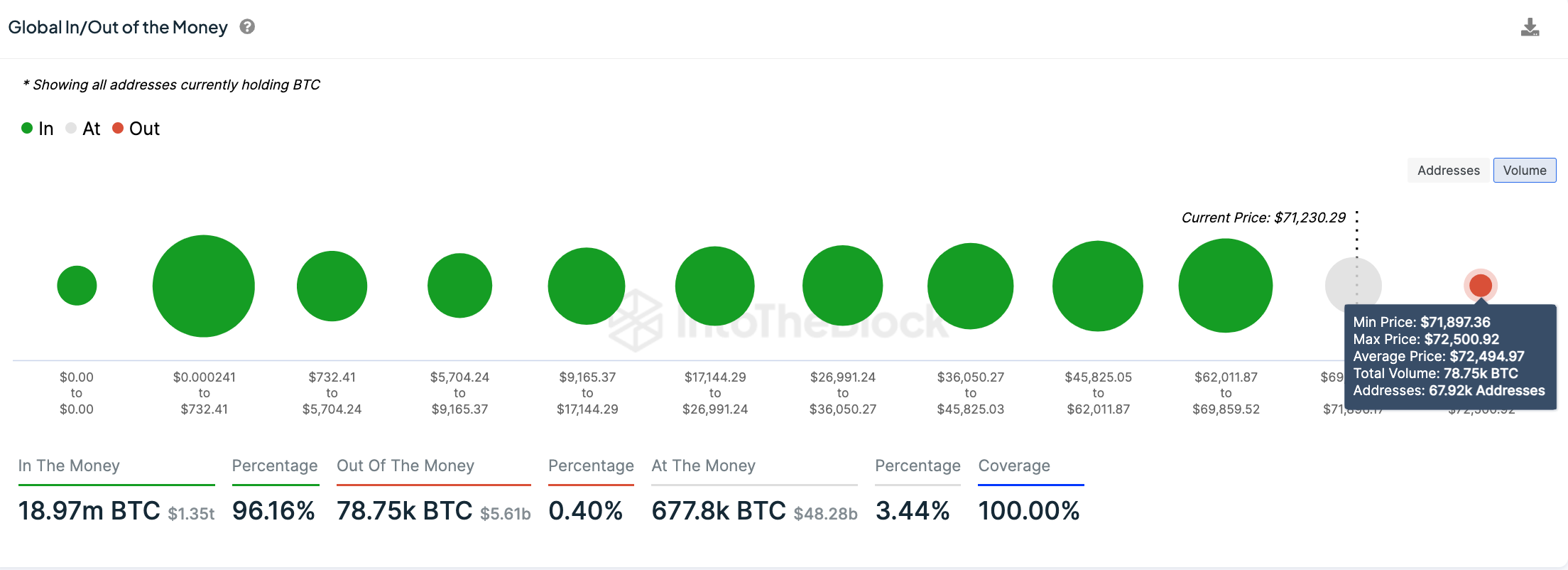Screen dimensions: 1568x570
Task: Click tooltip line Average Price: $72,494.97
Action: pyautogui.click(x=1439, y=356)
